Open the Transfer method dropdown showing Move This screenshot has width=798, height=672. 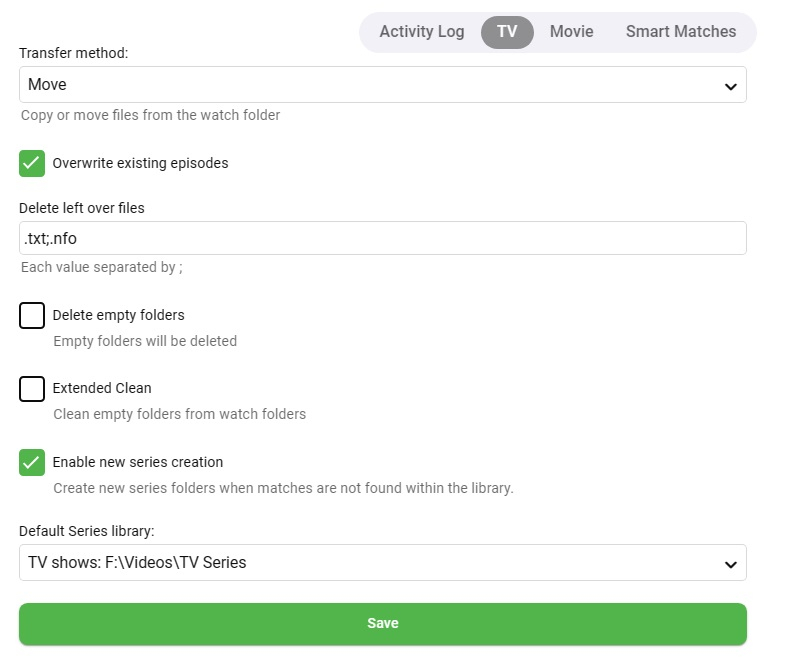point(383,85)
